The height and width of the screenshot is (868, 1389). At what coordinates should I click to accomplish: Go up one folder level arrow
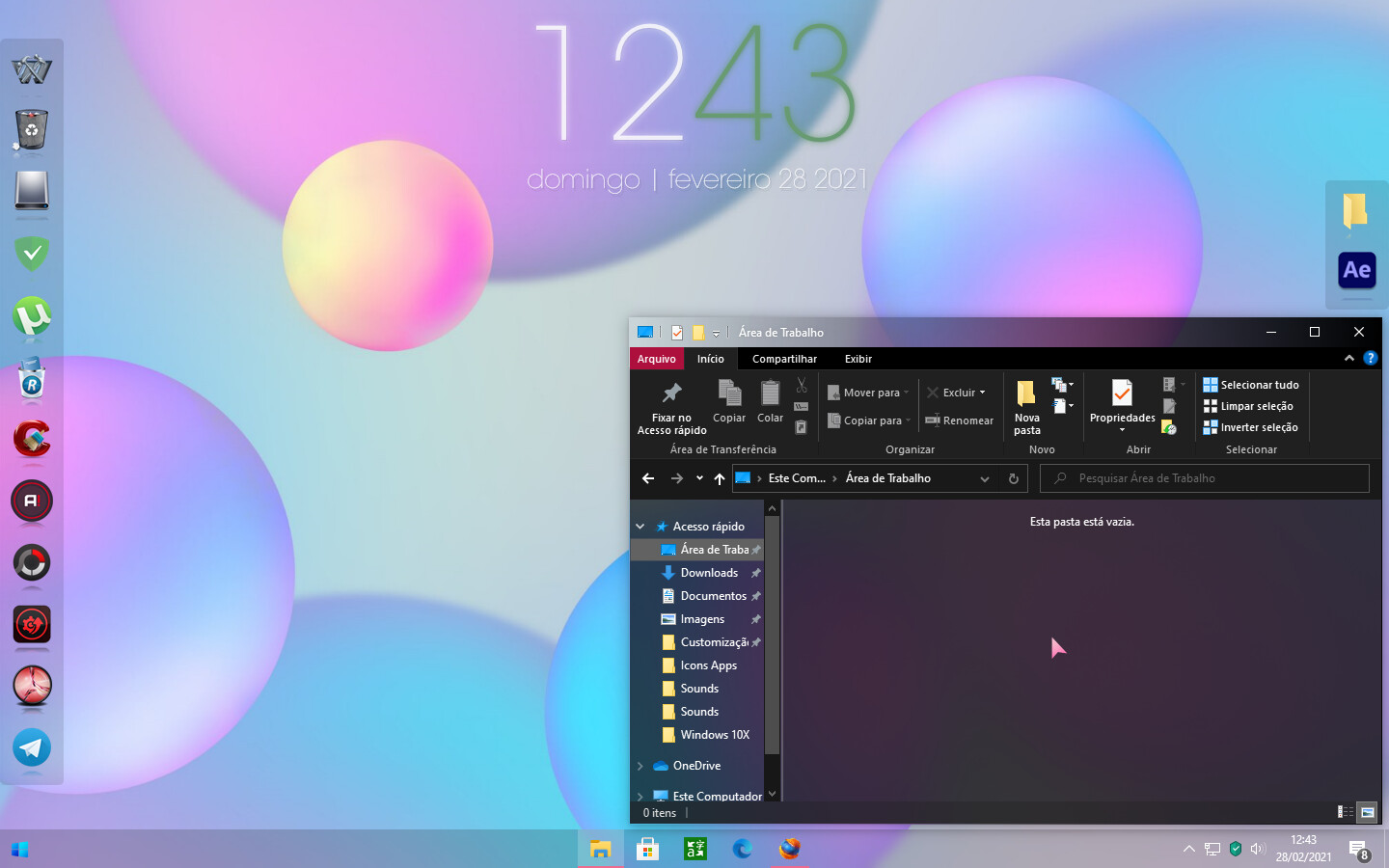(x=720, y=478)
